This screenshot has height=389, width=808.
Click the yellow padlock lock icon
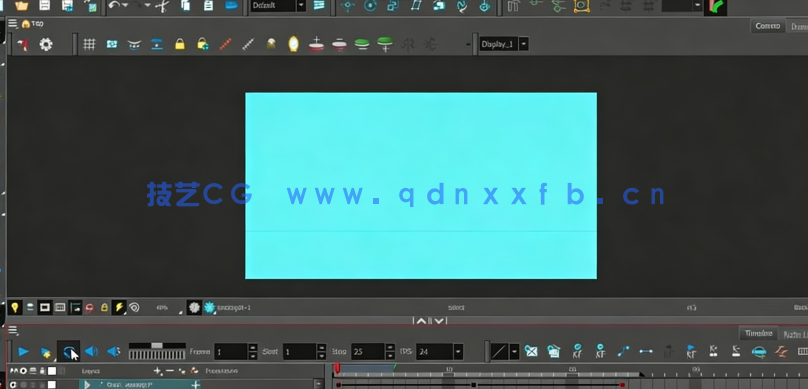(179, 44)
